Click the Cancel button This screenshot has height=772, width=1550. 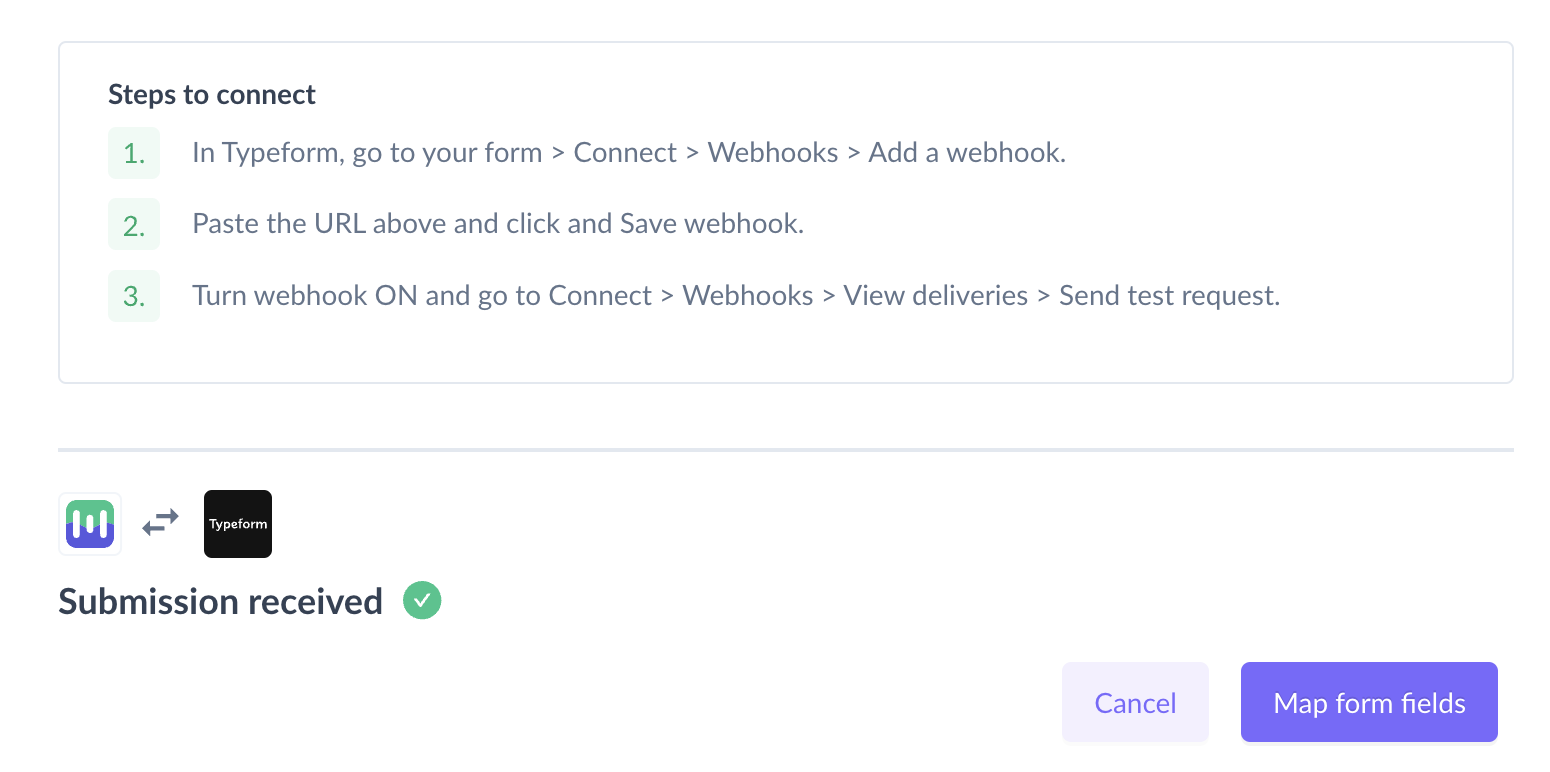tap(1135, 703)
